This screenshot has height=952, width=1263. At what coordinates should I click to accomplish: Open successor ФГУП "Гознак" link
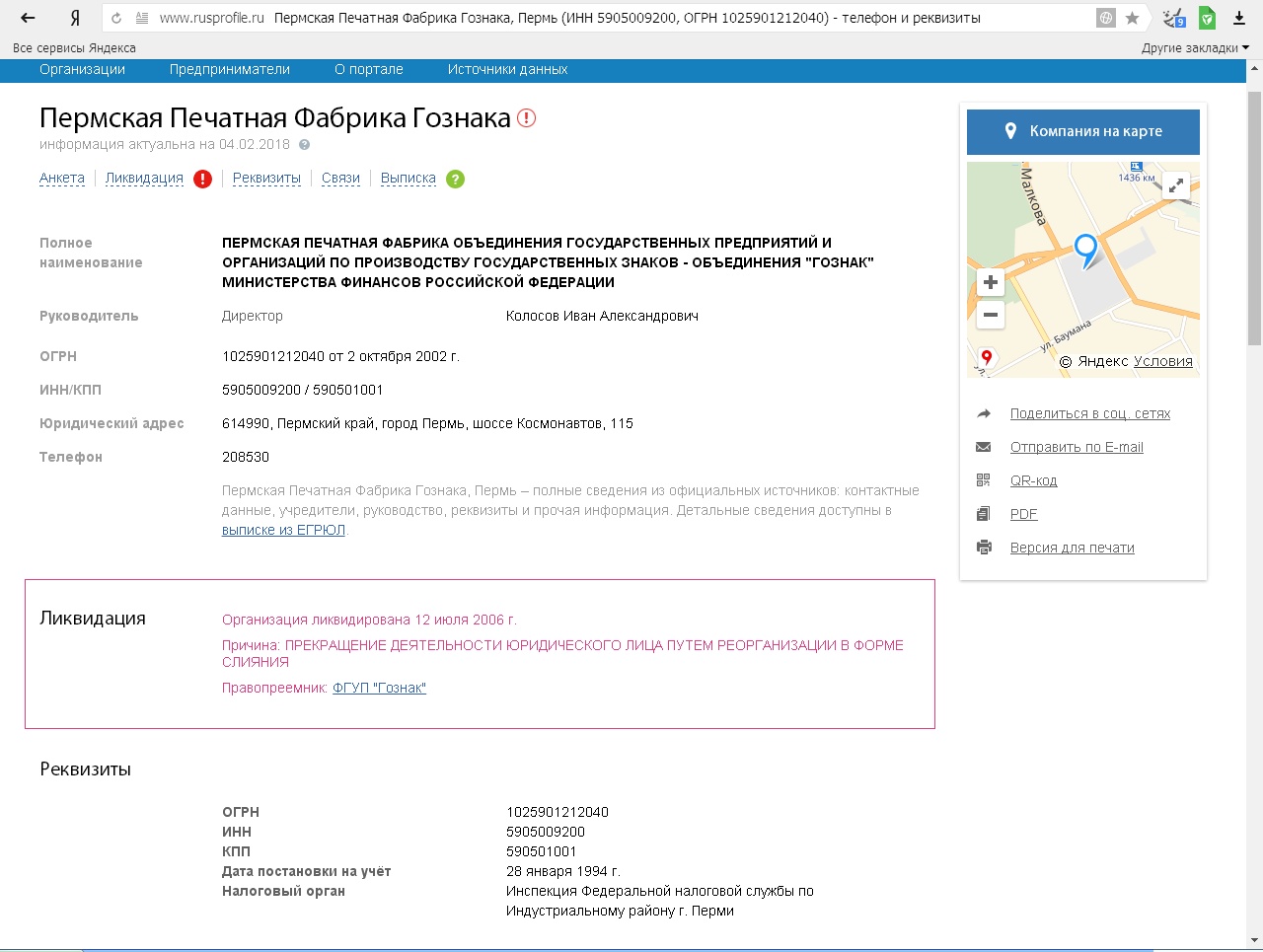[x=379, y=688]
